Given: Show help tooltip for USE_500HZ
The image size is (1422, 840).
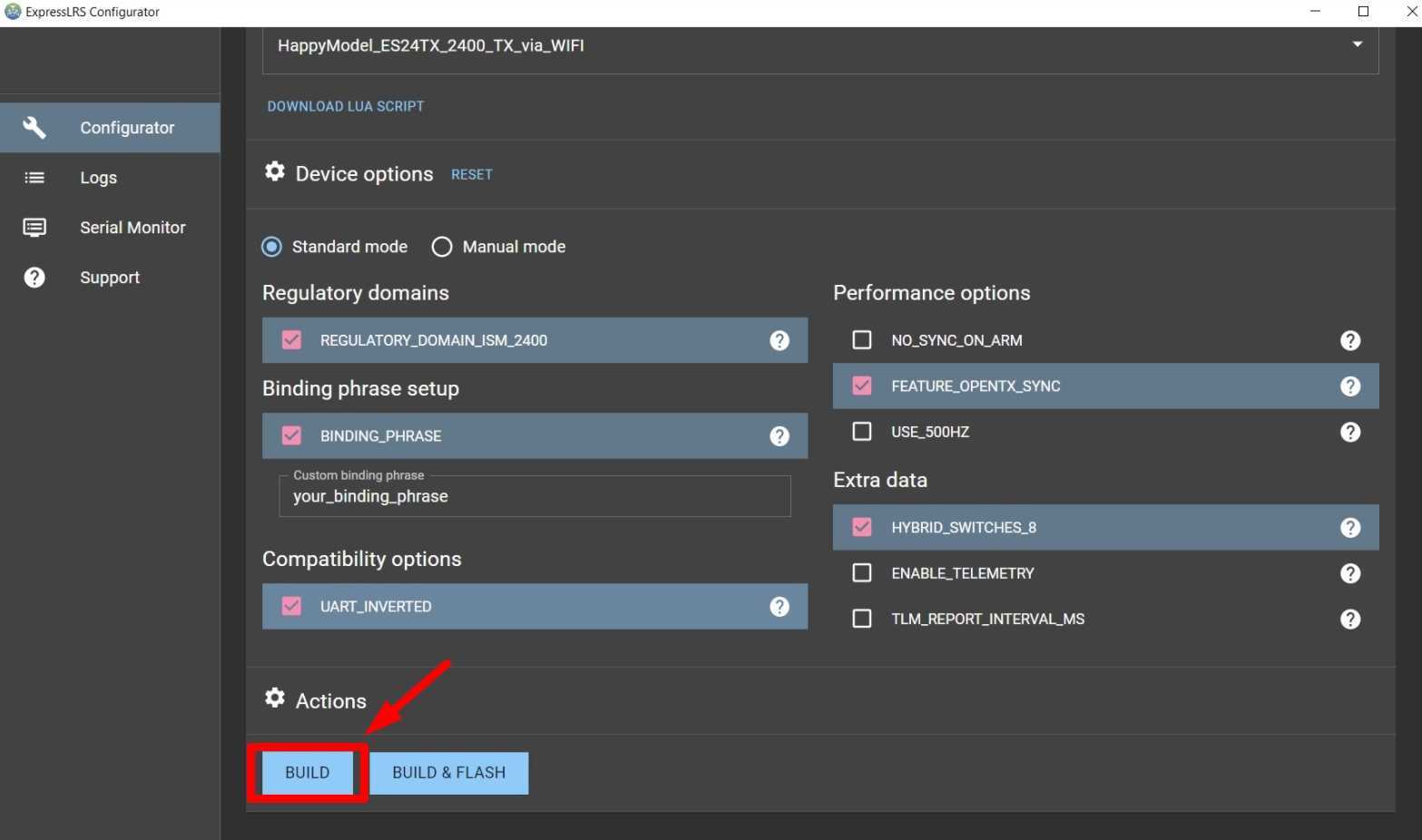Looking at the screenshot, I should (1349, 432).
